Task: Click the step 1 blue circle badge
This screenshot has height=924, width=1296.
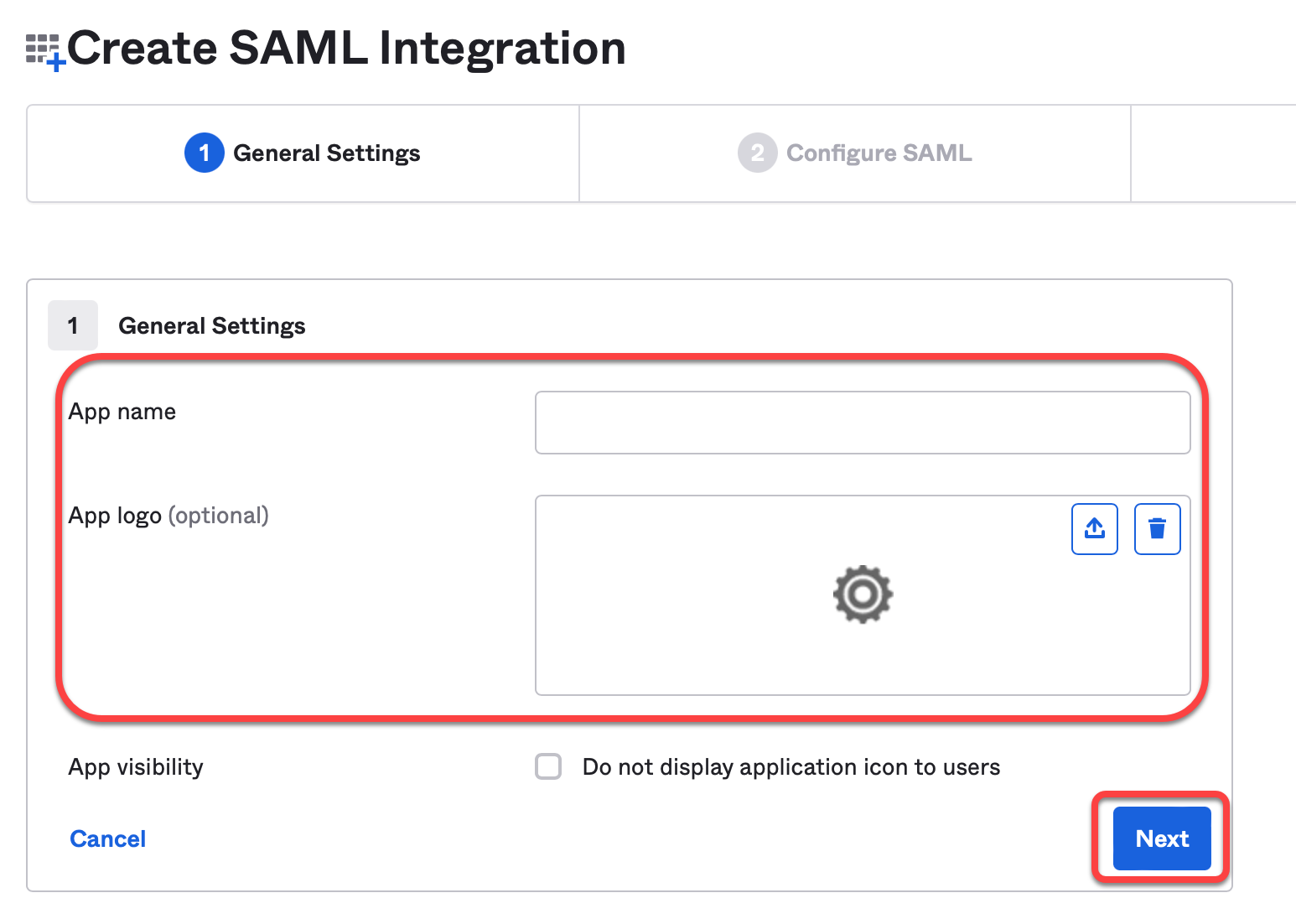Action: [x=204, y=153]
